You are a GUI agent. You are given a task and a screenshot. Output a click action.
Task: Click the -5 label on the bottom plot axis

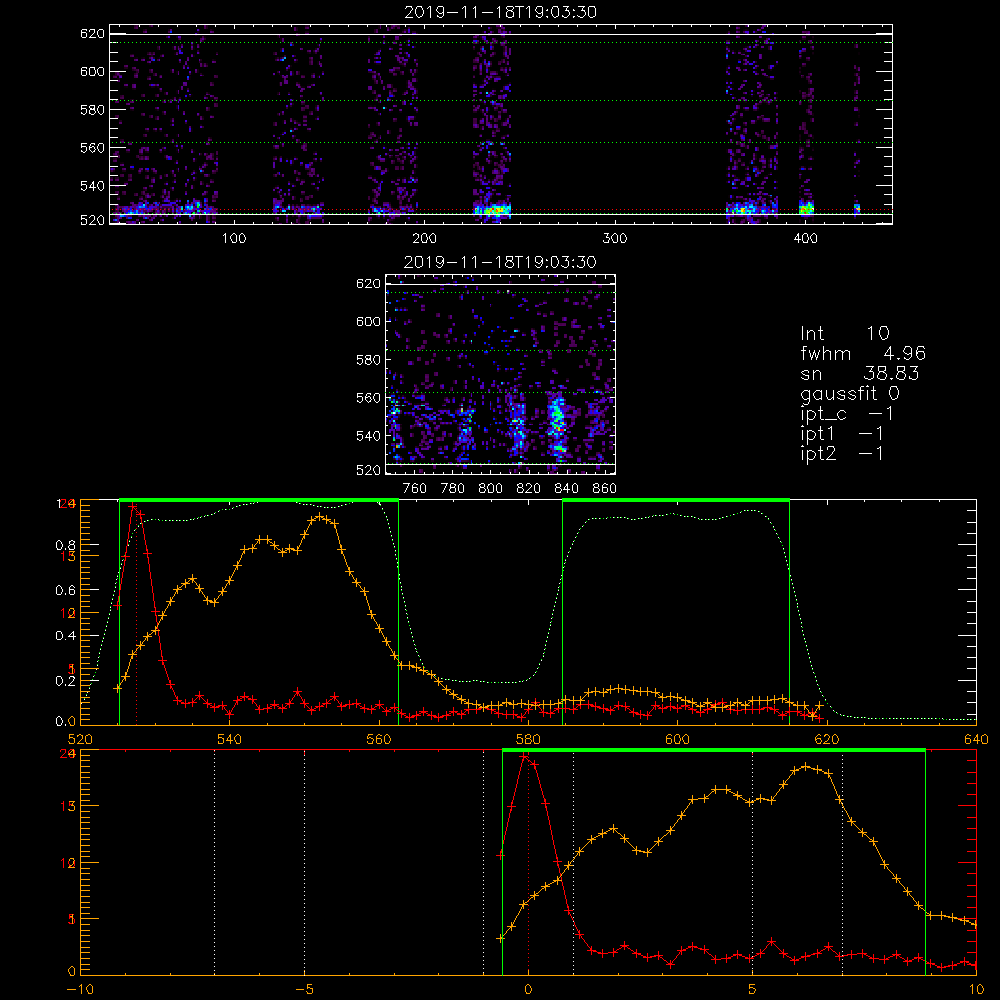pos(304,990)
